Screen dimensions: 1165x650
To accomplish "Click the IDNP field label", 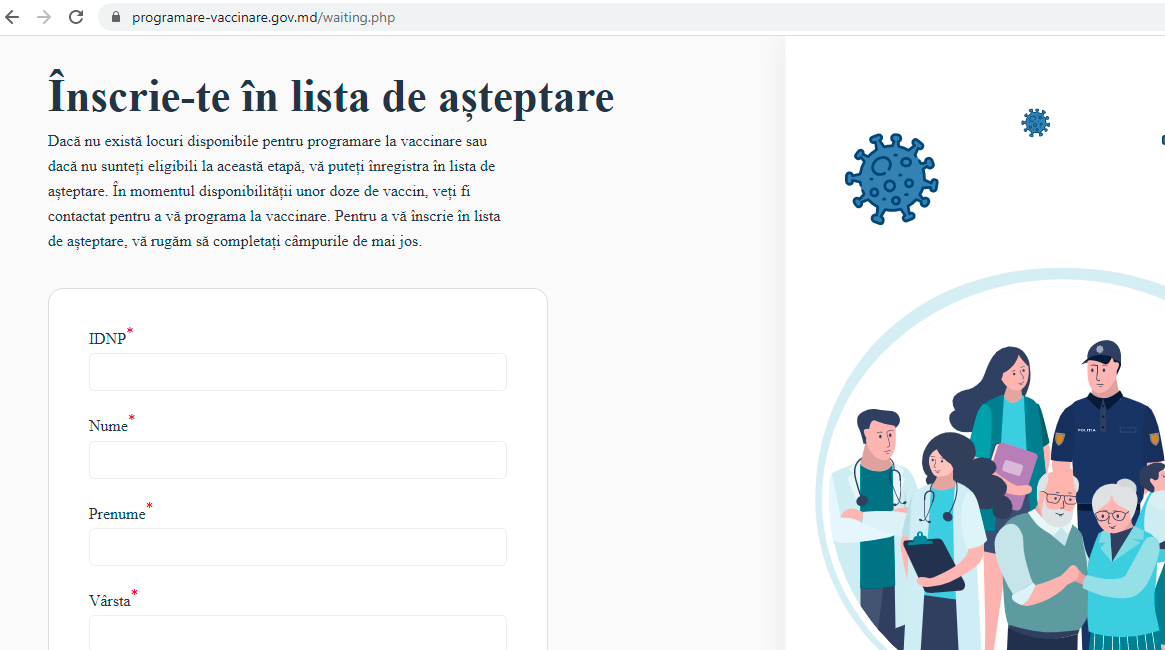I will 108,338.
